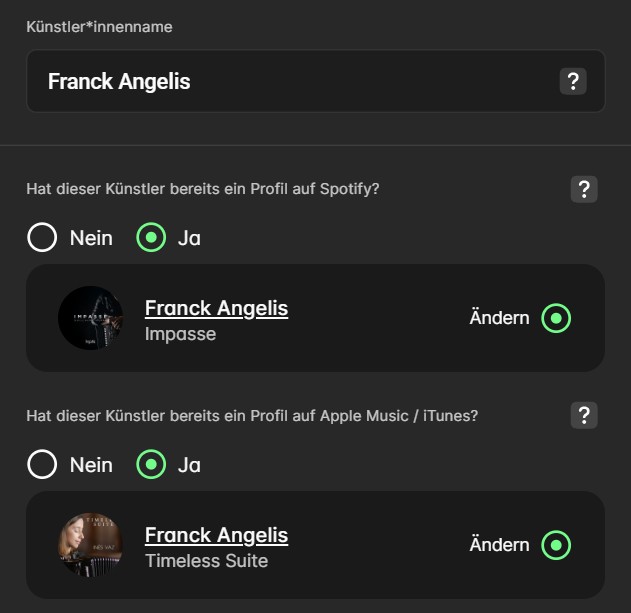Click Ändern for the Apple Music profile
Screen dimensions: 631x613
(499, 545)
